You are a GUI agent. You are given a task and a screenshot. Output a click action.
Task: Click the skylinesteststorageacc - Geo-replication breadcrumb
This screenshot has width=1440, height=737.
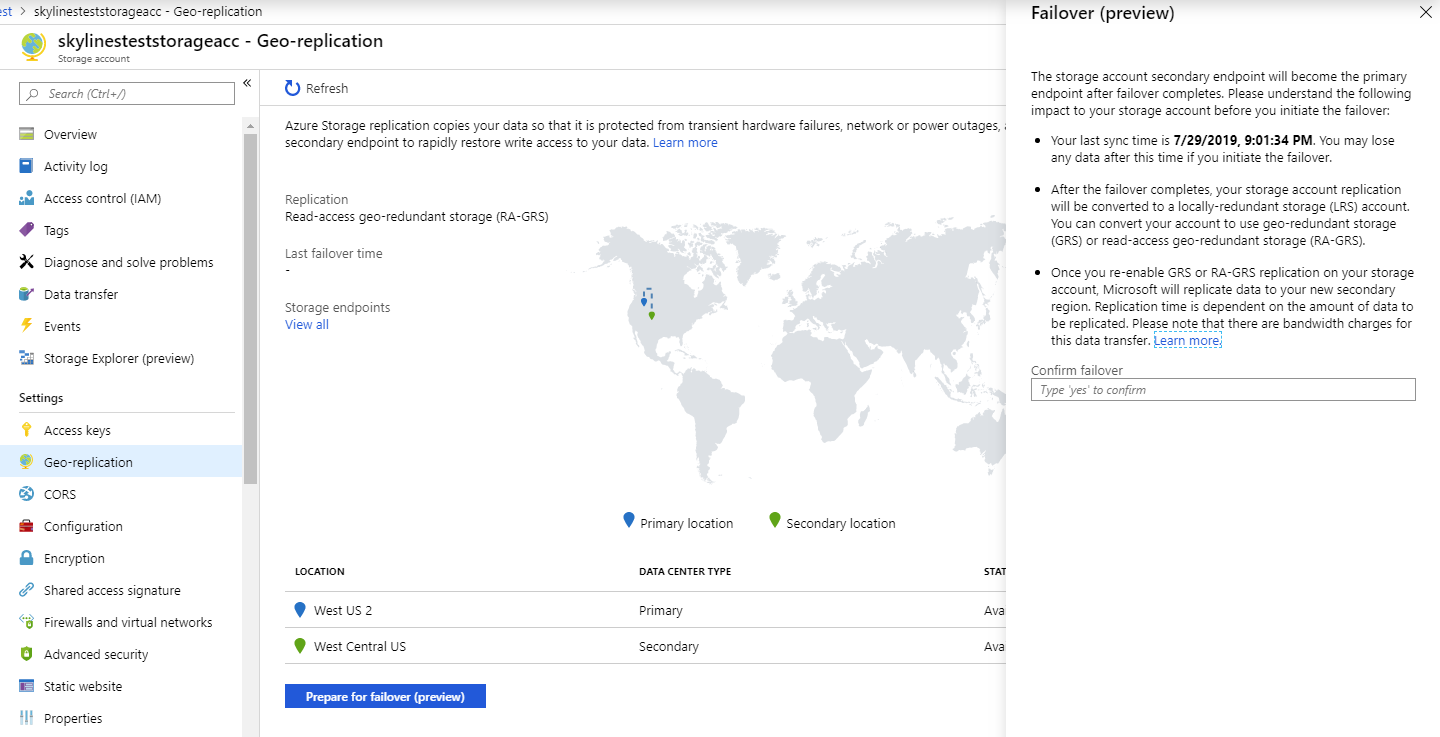click(x=148, y=11)
